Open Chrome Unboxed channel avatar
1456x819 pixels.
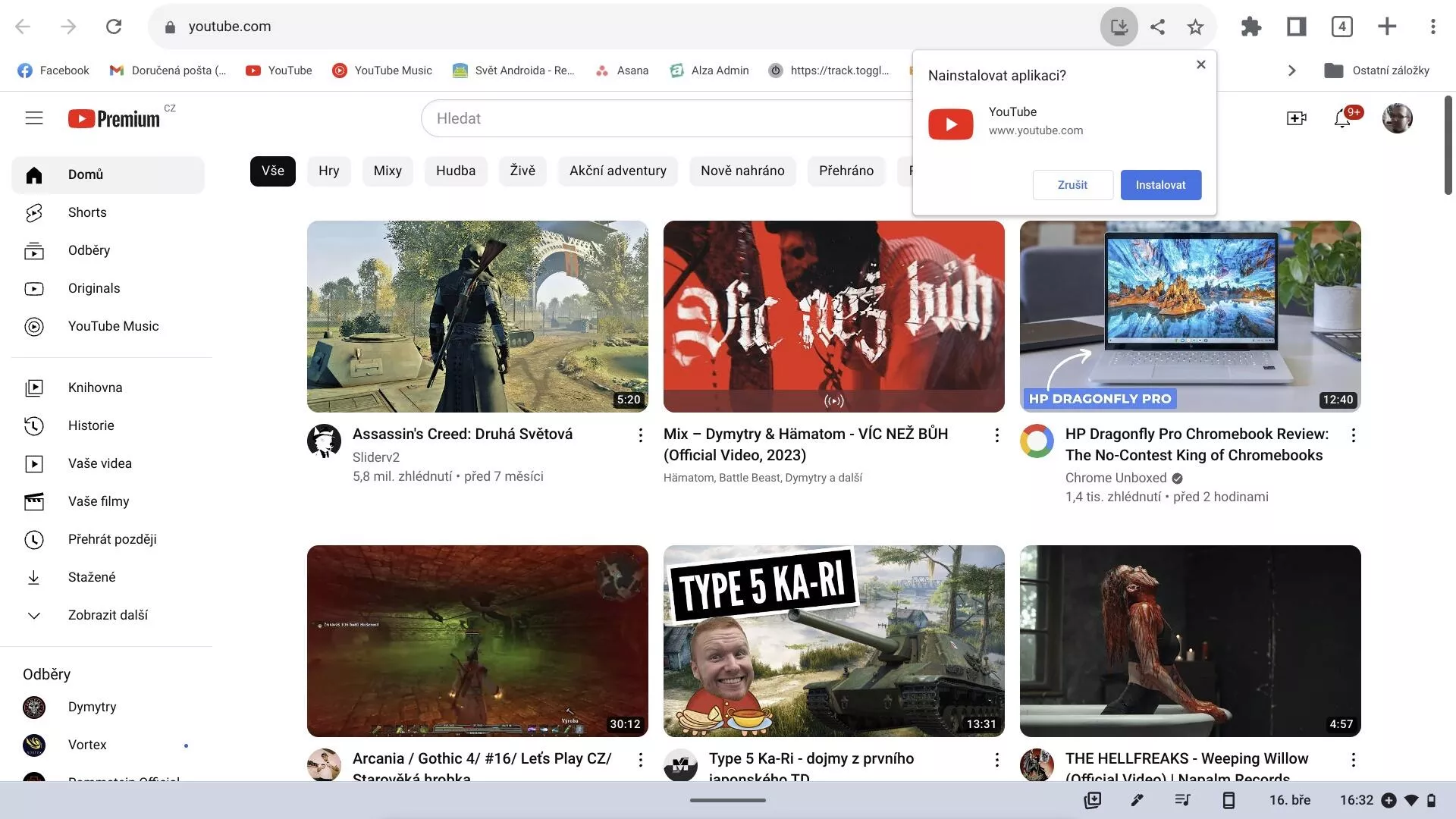(1037, 441)
